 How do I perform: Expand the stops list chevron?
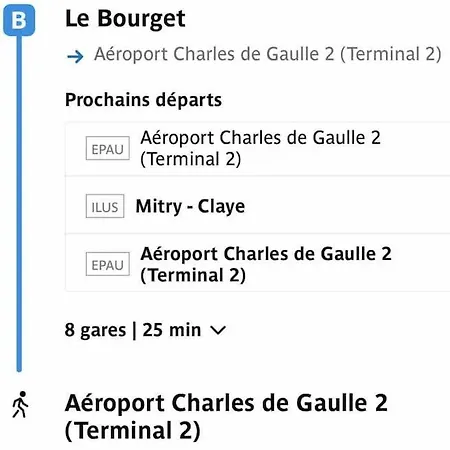[x=219, y=330]
